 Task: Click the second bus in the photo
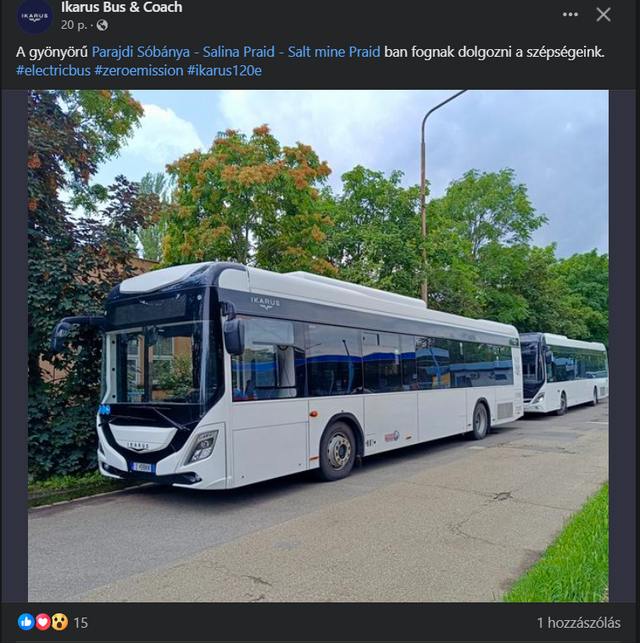(x=564, y=373)
